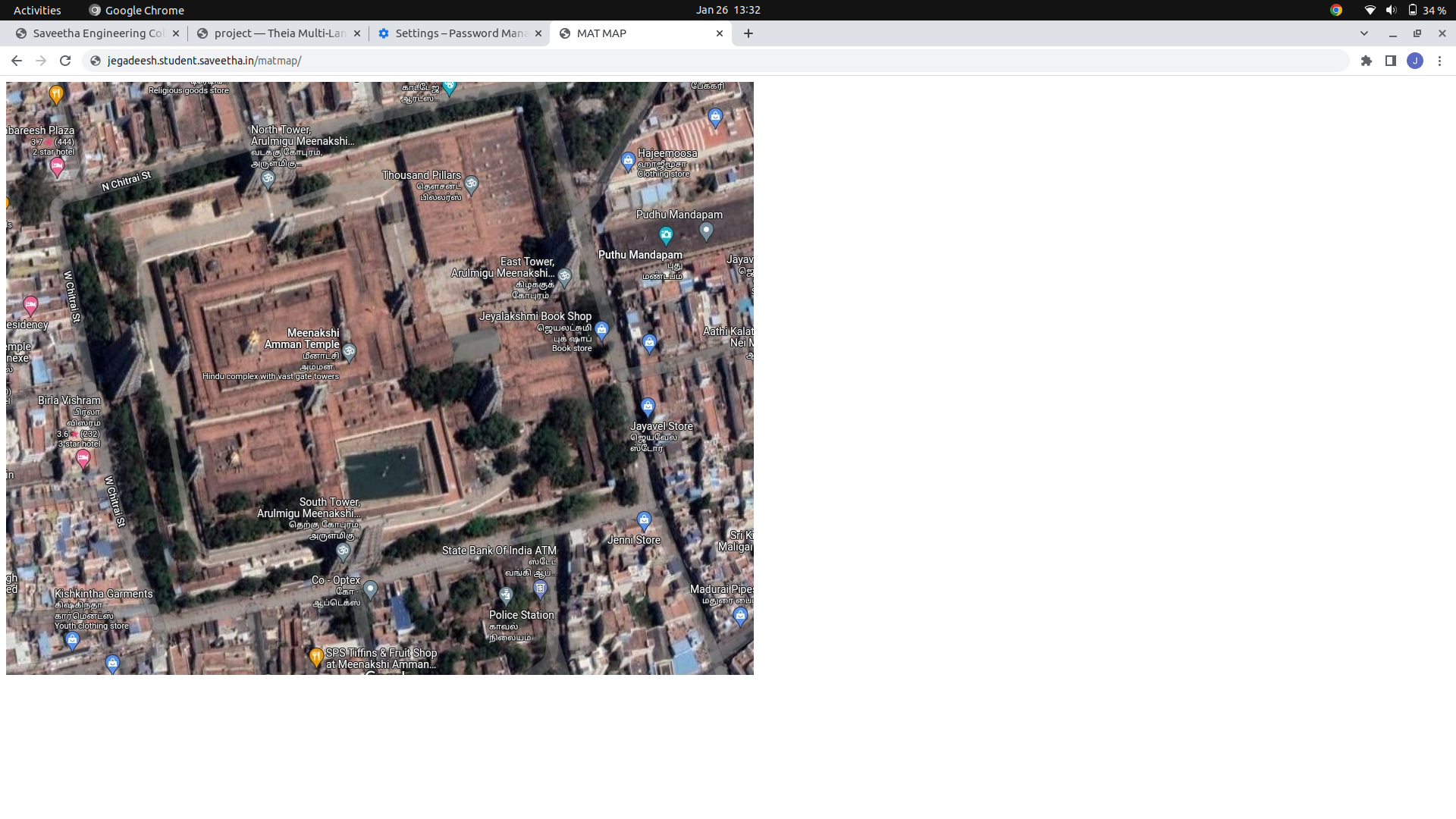Click the Extensions puzzle icon
The height and width of the screenshot is (819, 1456).
1366,61
